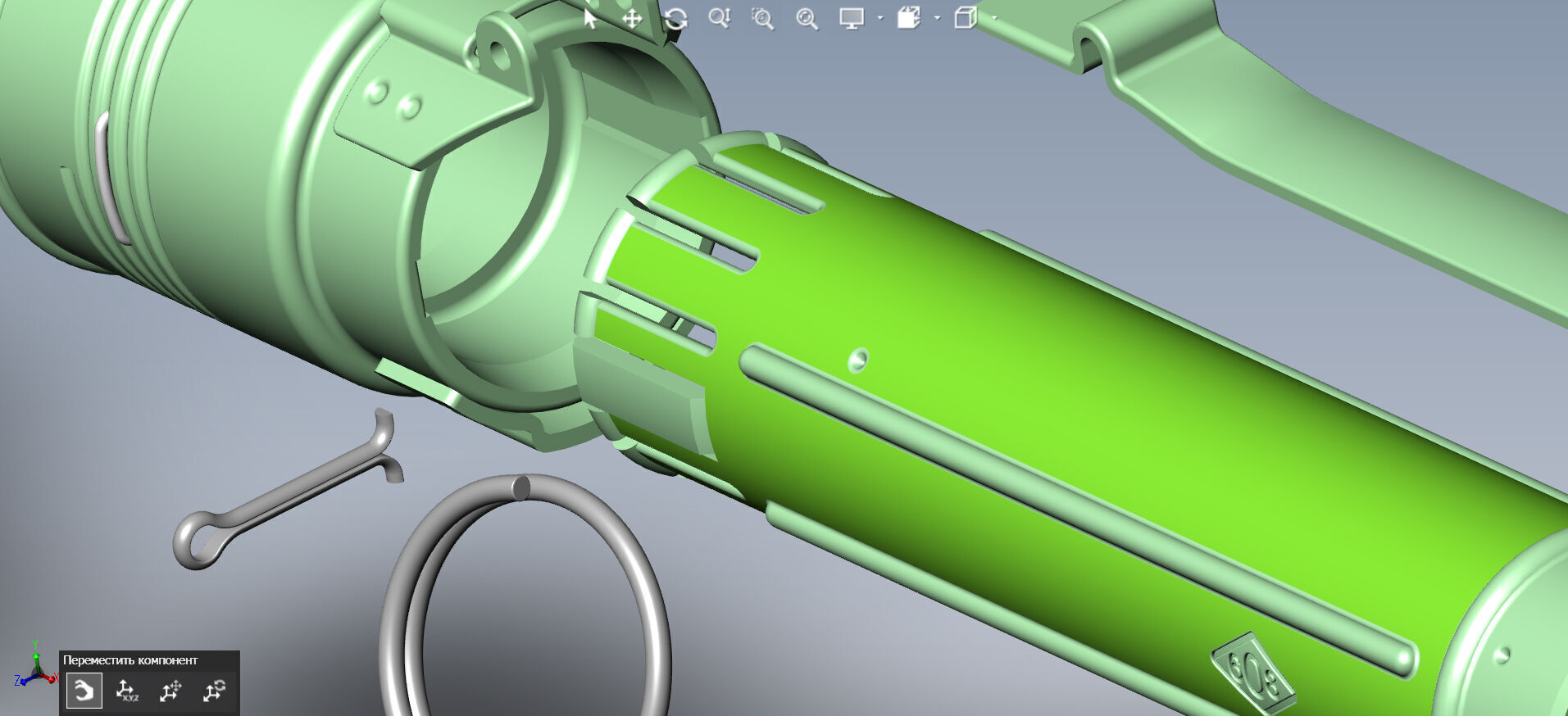Choose the zoom to area tool
This screenshot has width=1568, height=716.
(x=762, y=18)
